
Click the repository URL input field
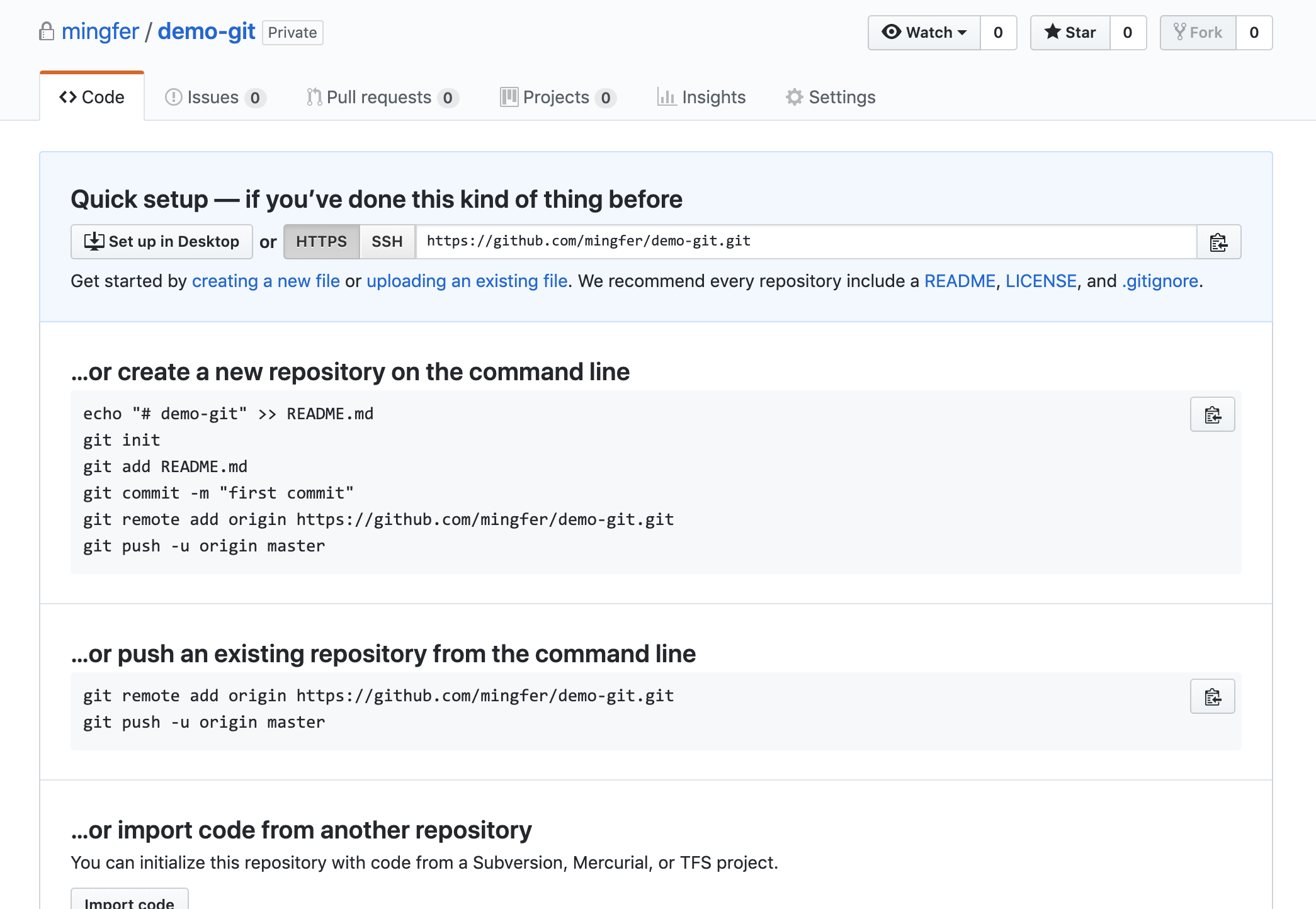coord(806,242)
